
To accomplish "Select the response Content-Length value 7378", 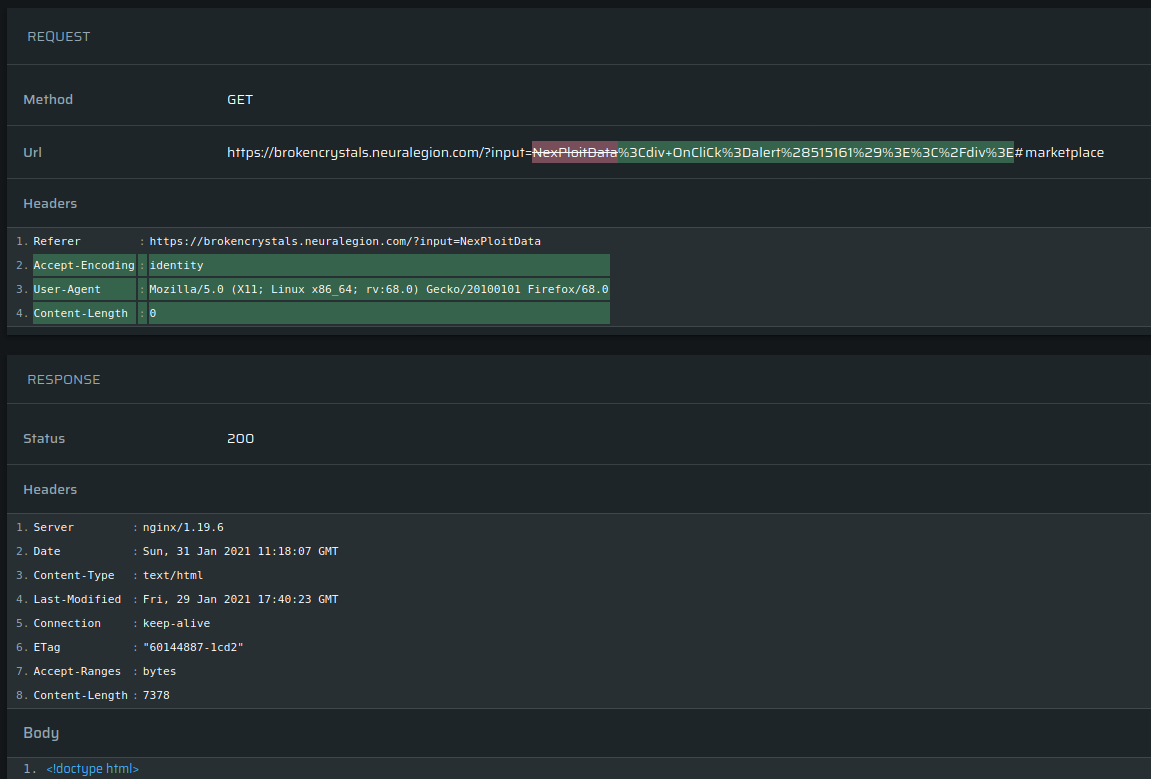I will click(x=156, y=696).
